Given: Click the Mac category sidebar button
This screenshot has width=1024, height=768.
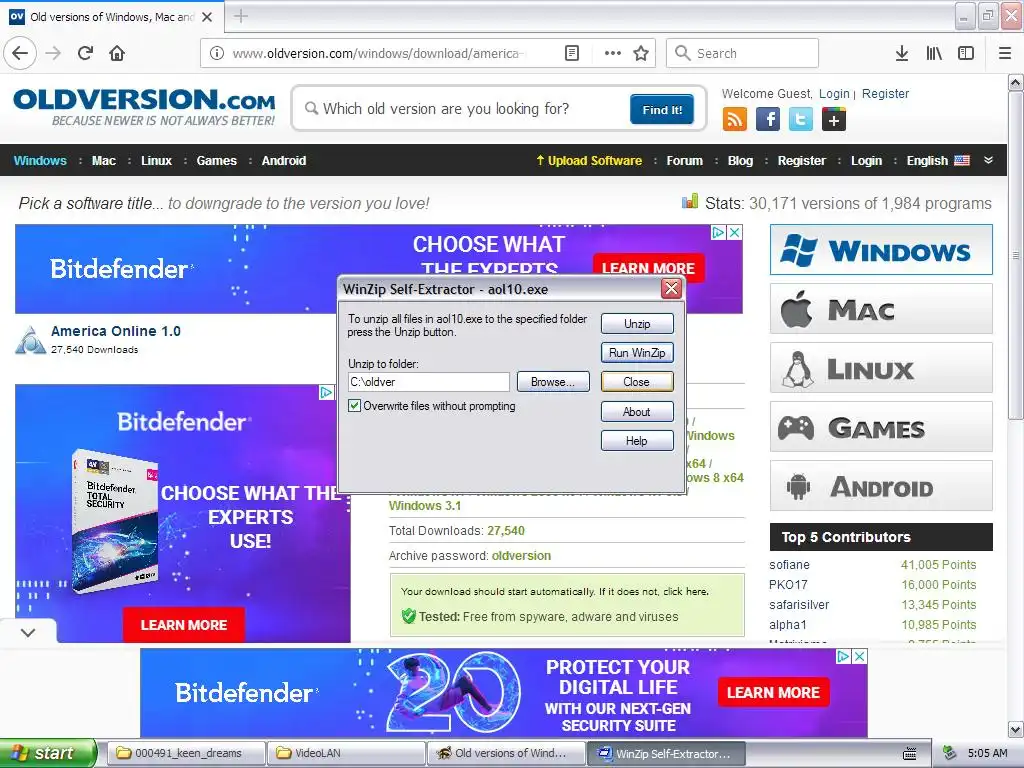Looking at the screenshot, I should pos(881,309).
